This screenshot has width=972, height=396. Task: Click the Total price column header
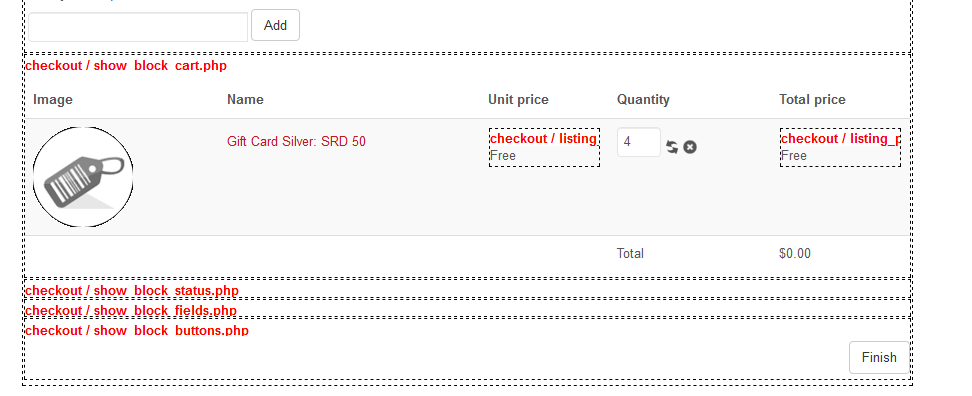(x=812, y=100)
